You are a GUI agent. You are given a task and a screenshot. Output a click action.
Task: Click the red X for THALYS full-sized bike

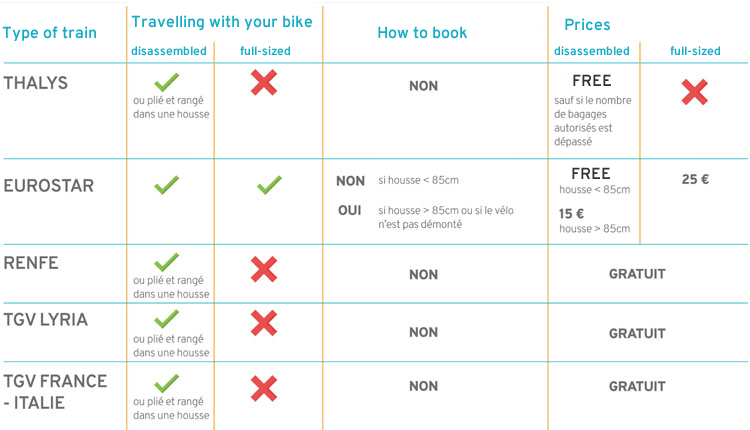(x=264, y=83)
